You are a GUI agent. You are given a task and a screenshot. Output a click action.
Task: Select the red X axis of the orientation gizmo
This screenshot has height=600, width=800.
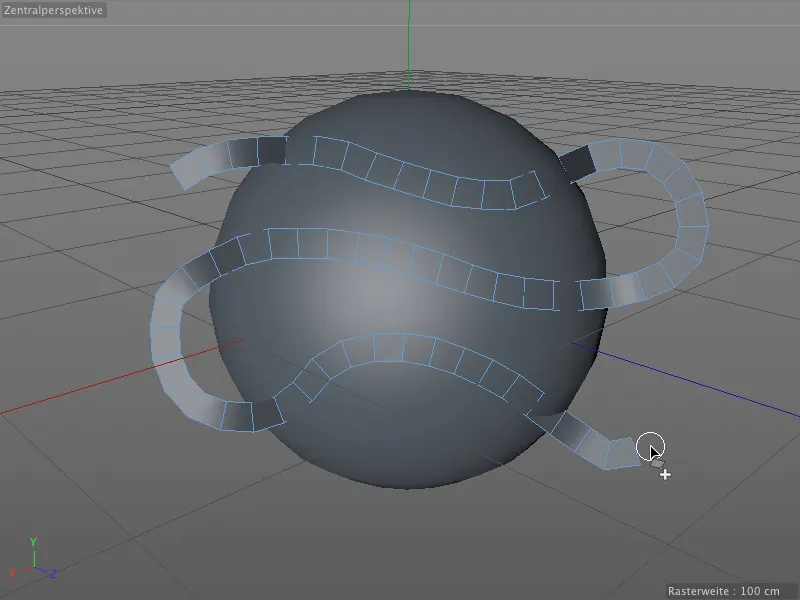28,570
